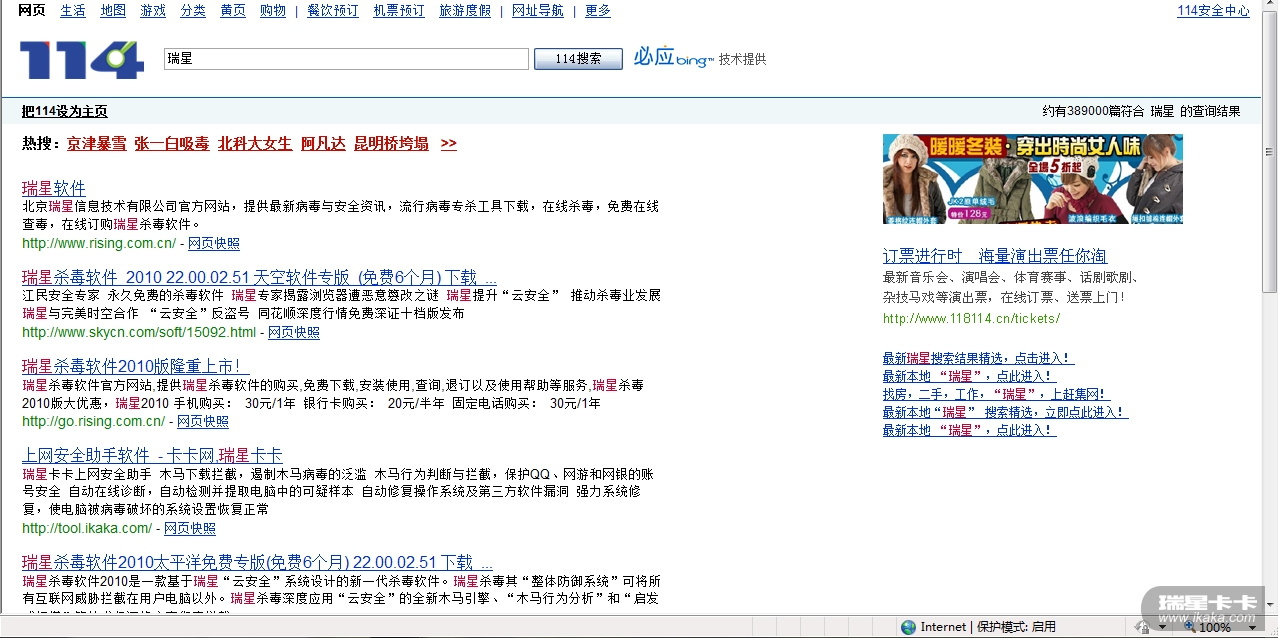Open the 旅游度假 navigation link
The image size is (1278, 638).
click(465, 10)
